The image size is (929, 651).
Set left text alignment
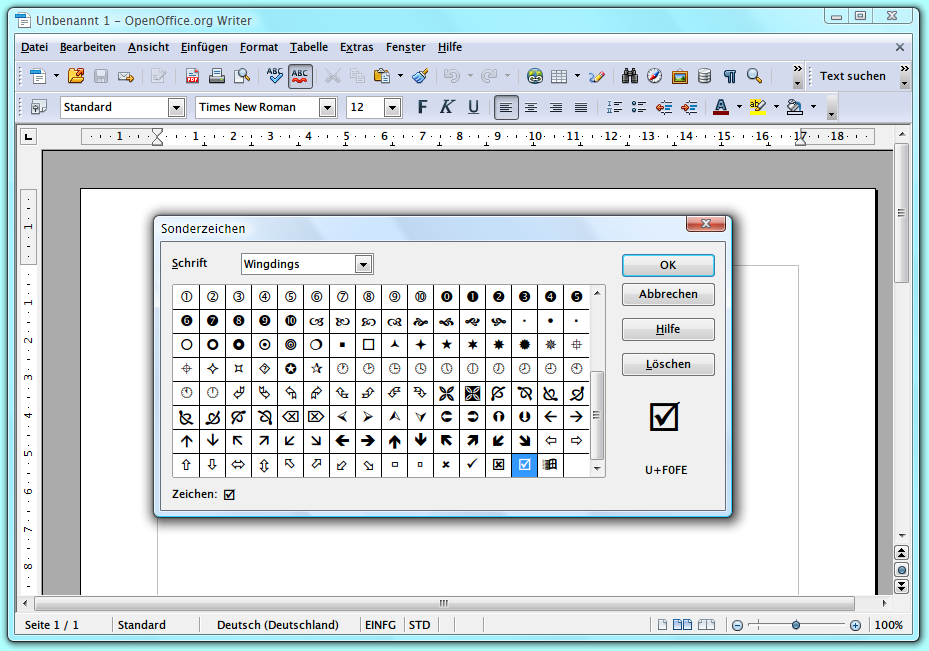(506, 107)
